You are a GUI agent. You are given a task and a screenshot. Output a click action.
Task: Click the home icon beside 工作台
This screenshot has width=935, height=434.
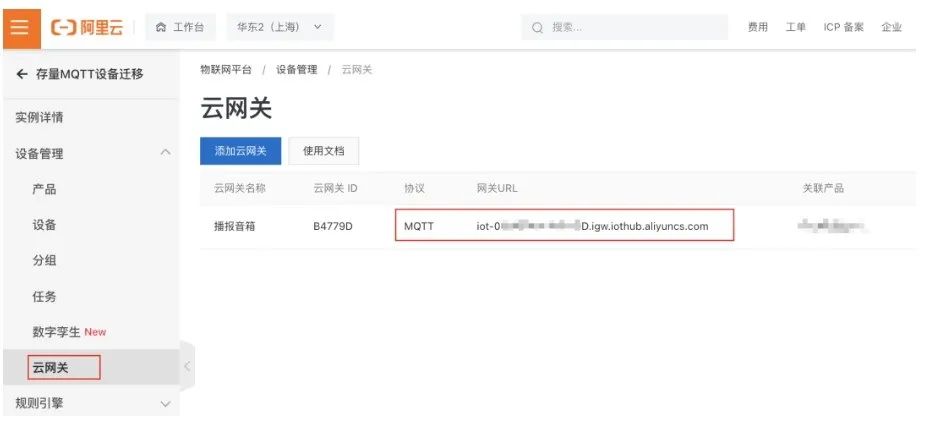(x=160, y=27)
